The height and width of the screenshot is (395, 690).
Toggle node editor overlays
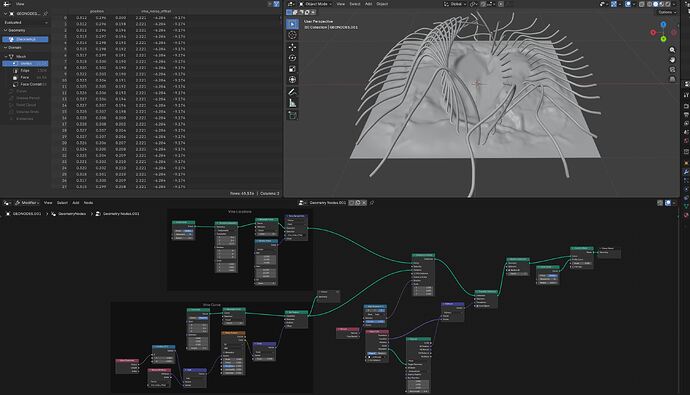(x=668, y=203)
